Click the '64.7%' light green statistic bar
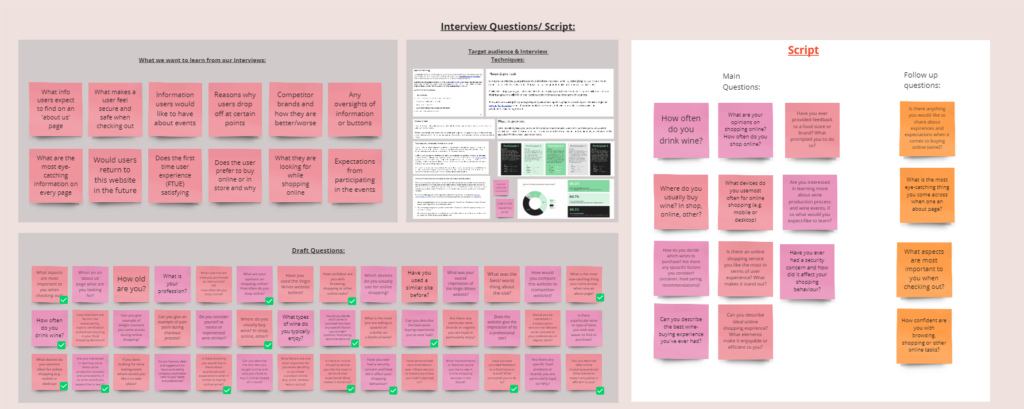 click(x=590, y=198)
